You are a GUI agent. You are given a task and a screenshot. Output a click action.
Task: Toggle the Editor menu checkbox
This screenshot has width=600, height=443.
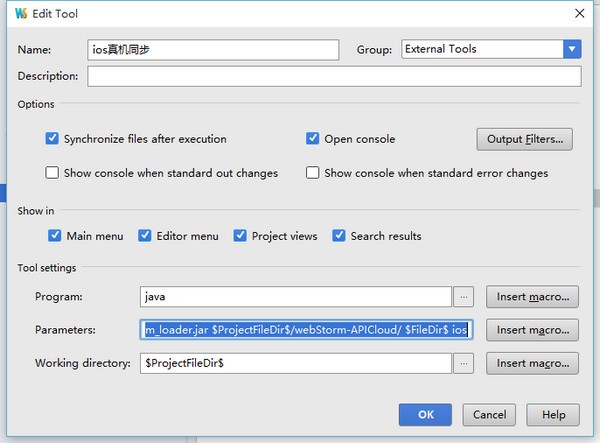[145, 236]
